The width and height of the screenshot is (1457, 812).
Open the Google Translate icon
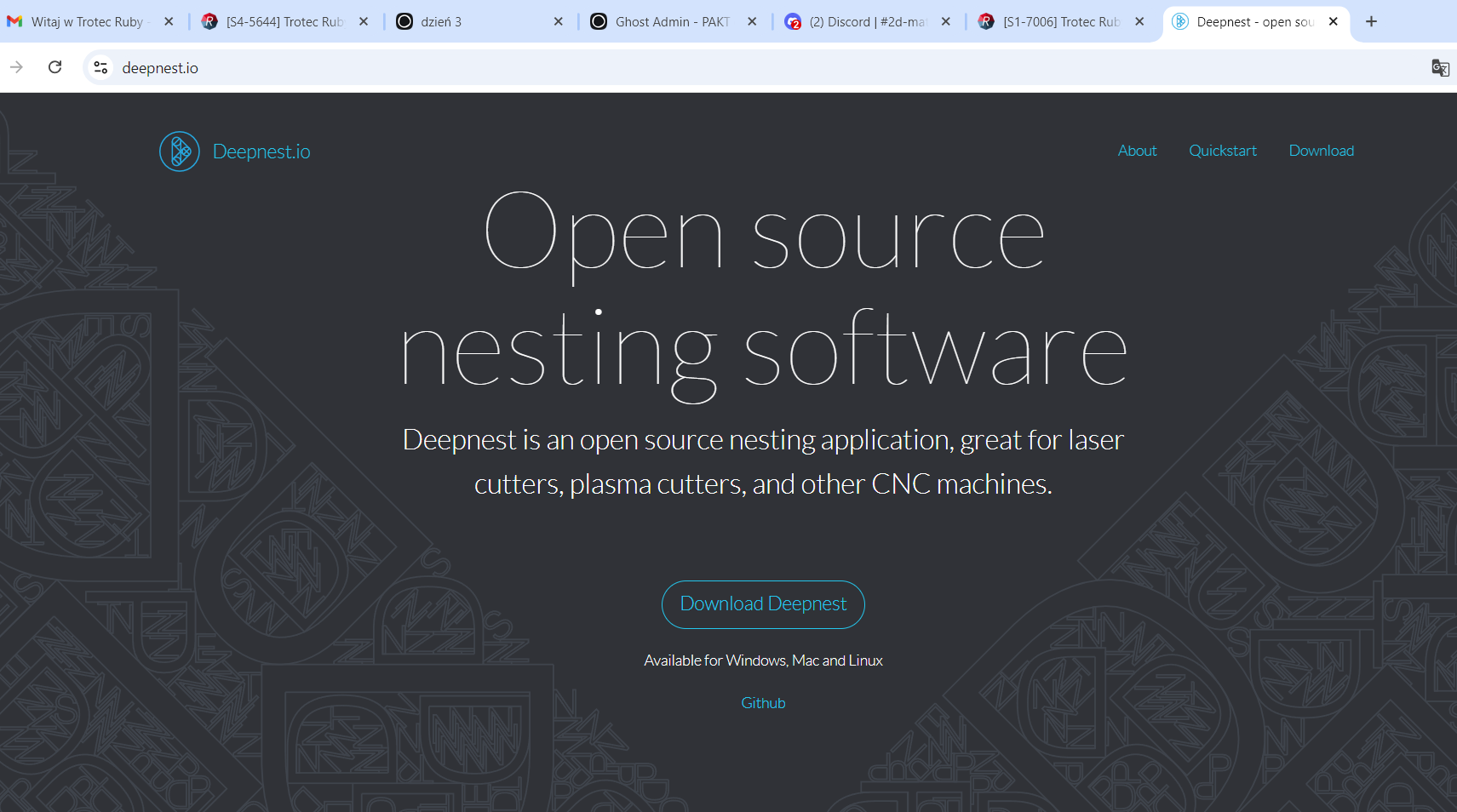[x=1440, y=68]
